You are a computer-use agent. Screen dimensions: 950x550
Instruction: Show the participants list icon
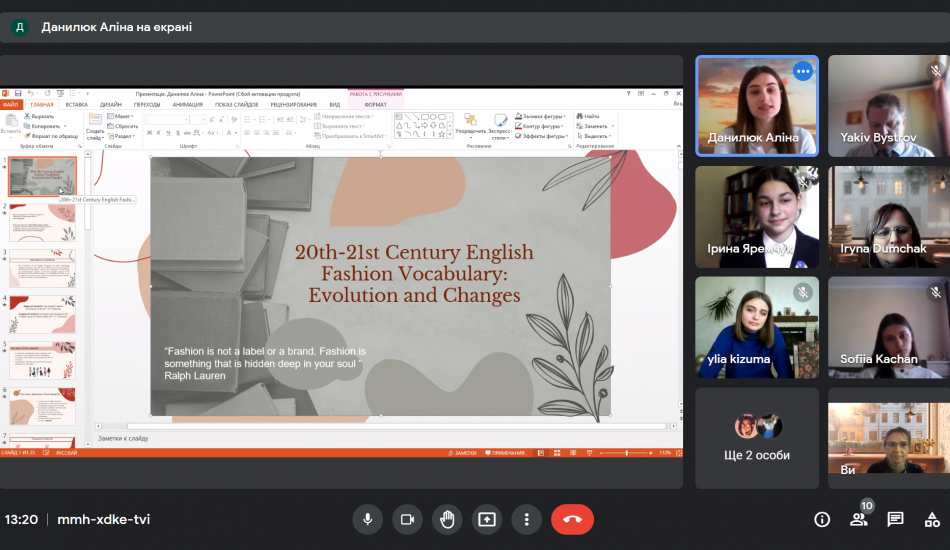(x=858, y=519)
